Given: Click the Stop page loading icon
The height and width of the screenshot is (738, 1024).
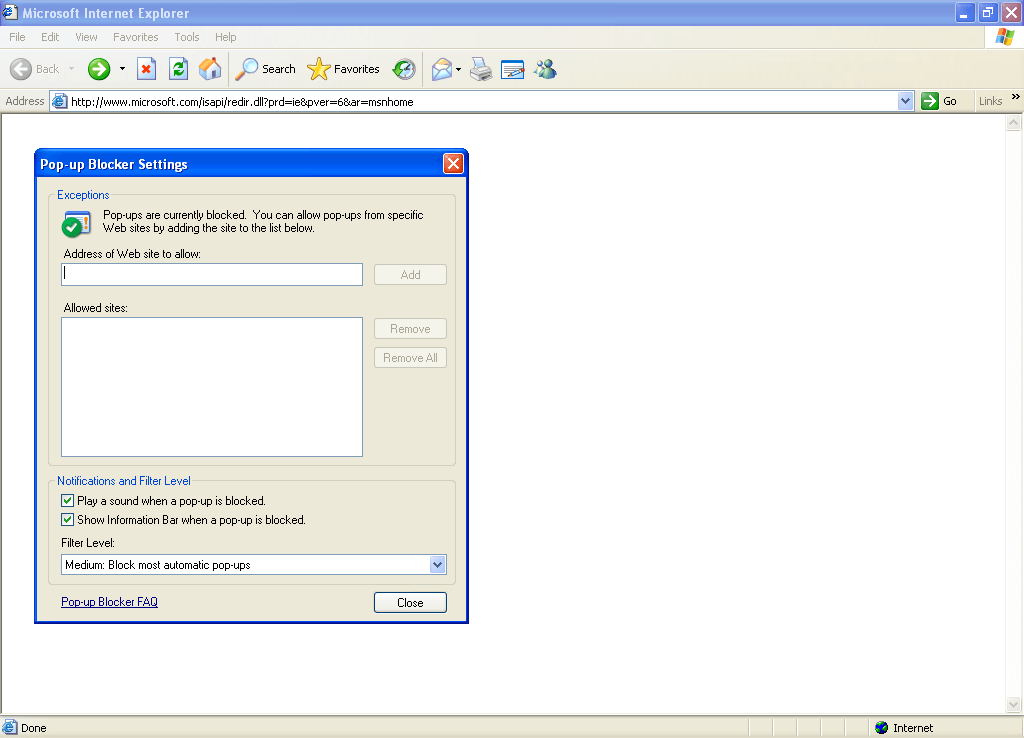Looking at the screenshot, I should point(146,69).
